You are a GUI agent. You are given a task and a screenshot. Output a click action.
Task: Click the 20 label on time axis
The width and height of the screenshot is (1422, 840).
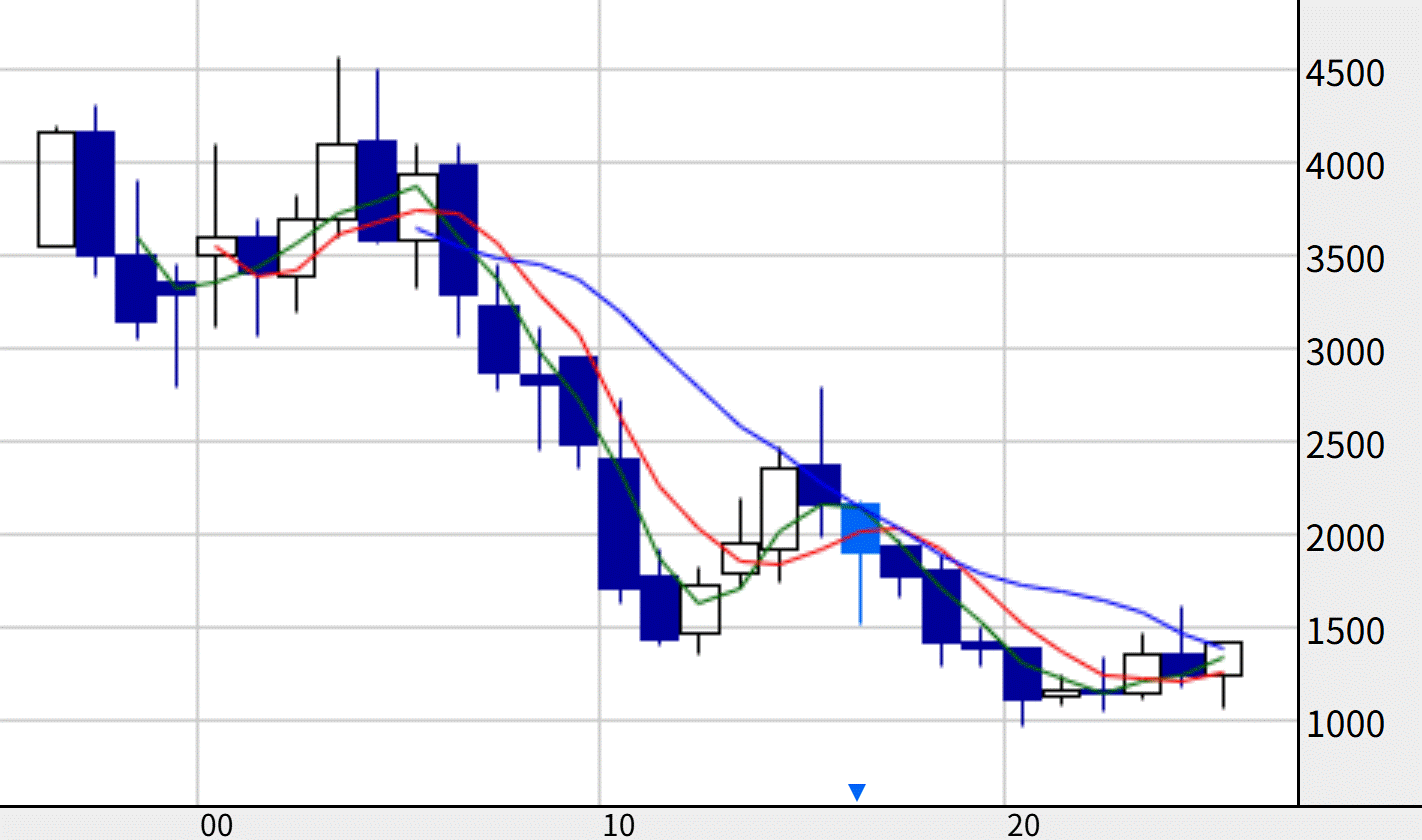[x=1024, y=826]
